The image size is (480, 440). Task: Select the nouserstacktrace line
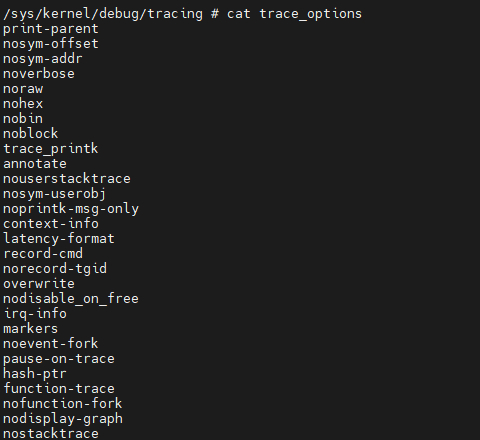(x=67, y=179)
